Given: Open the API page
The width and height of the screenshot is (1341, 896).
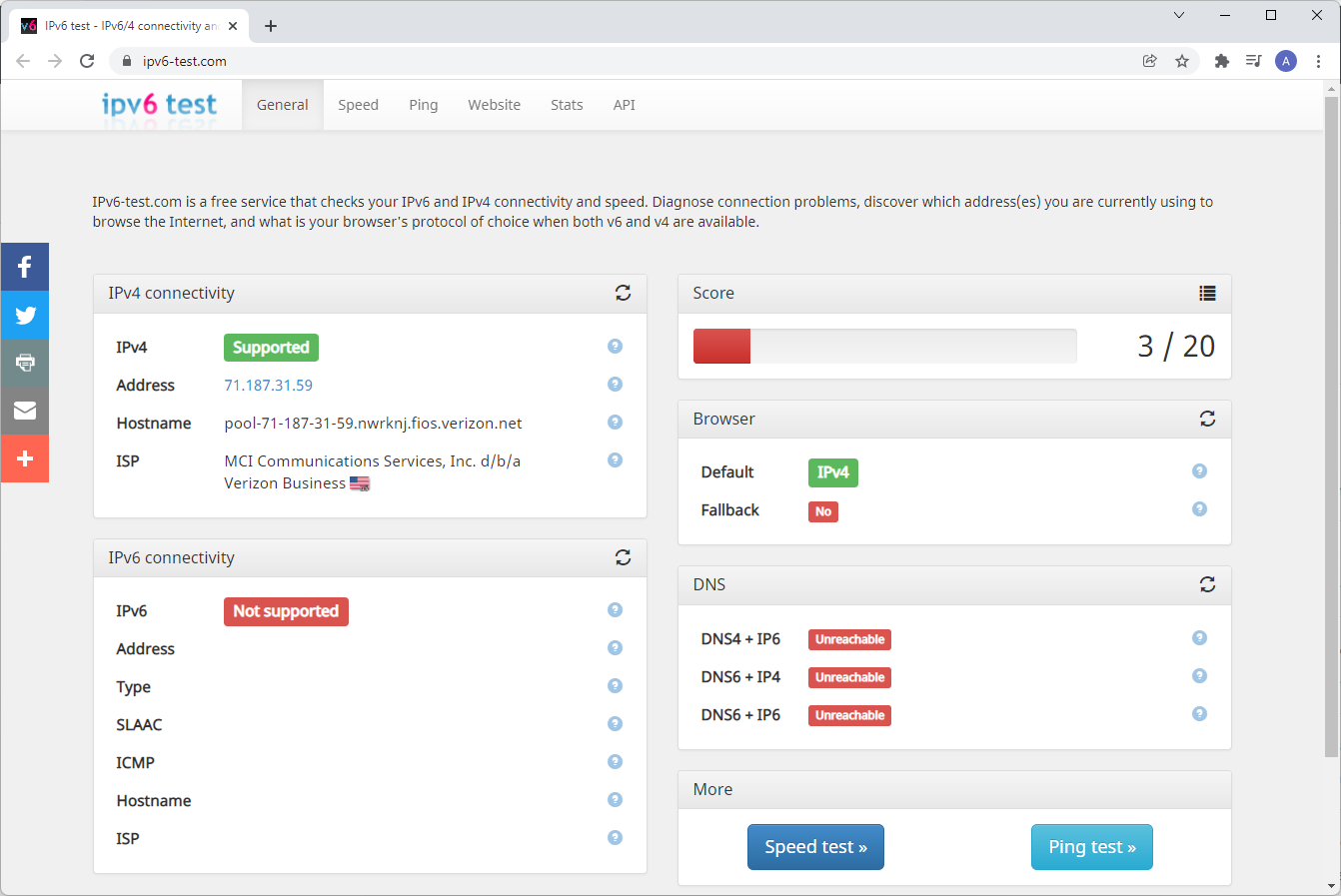Looking at the screenshot, I should [x=624, y=104].
